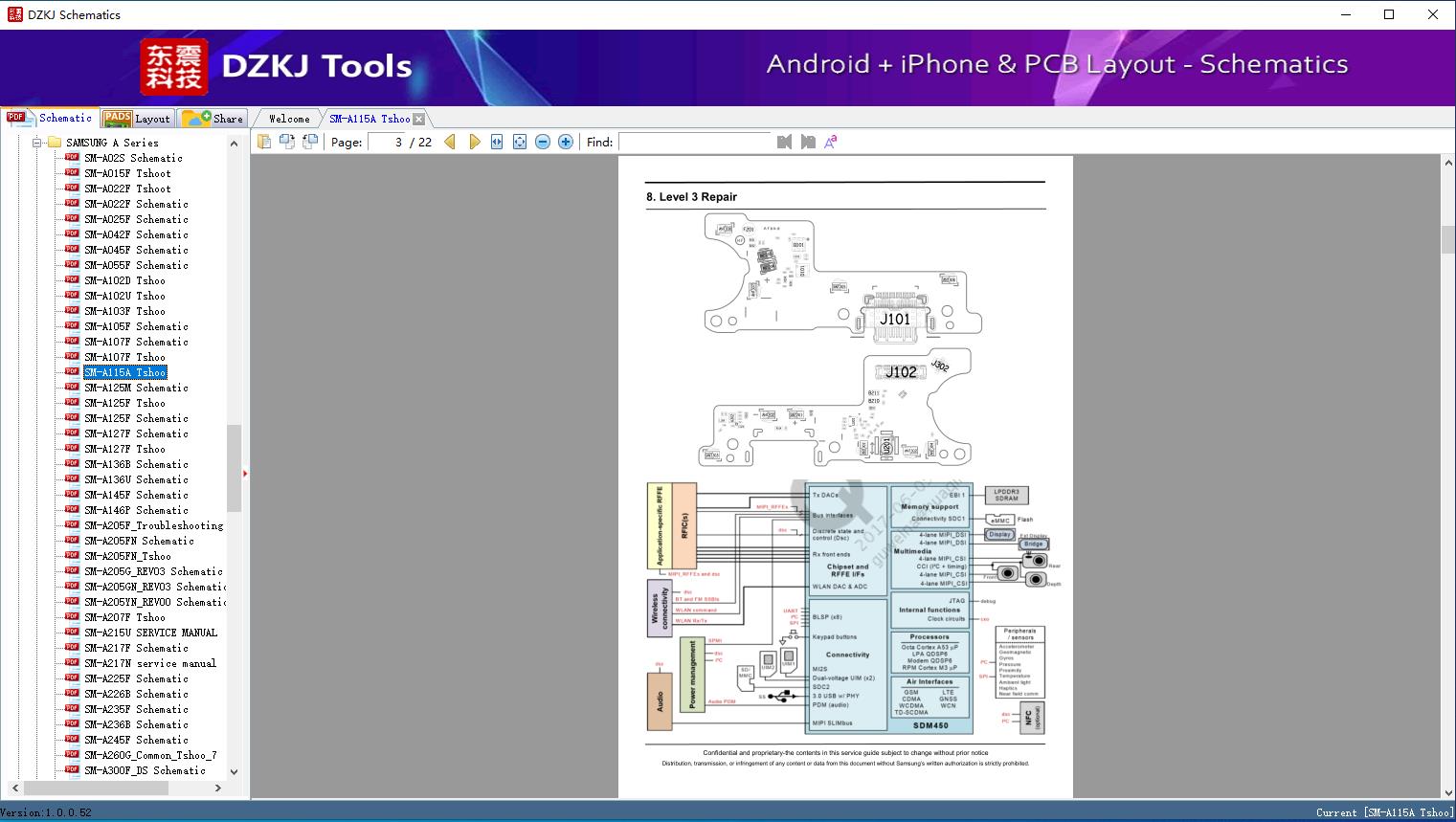Click the DZKJ logo in the banner
Screen dimensions: 1456x822
[174, 67]
